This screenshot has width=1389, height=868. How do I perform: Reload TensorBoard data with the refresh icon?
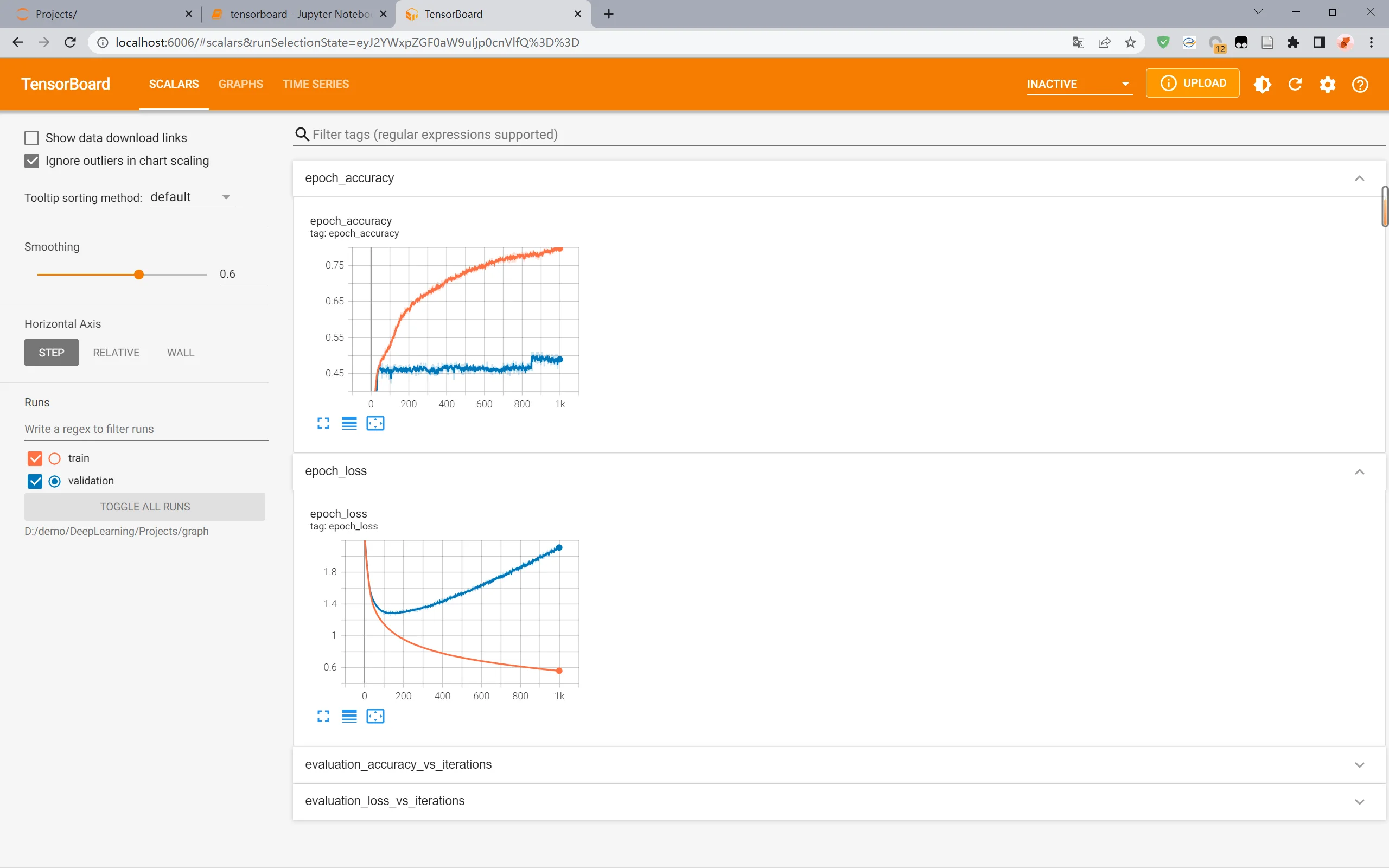(1295, 85)
